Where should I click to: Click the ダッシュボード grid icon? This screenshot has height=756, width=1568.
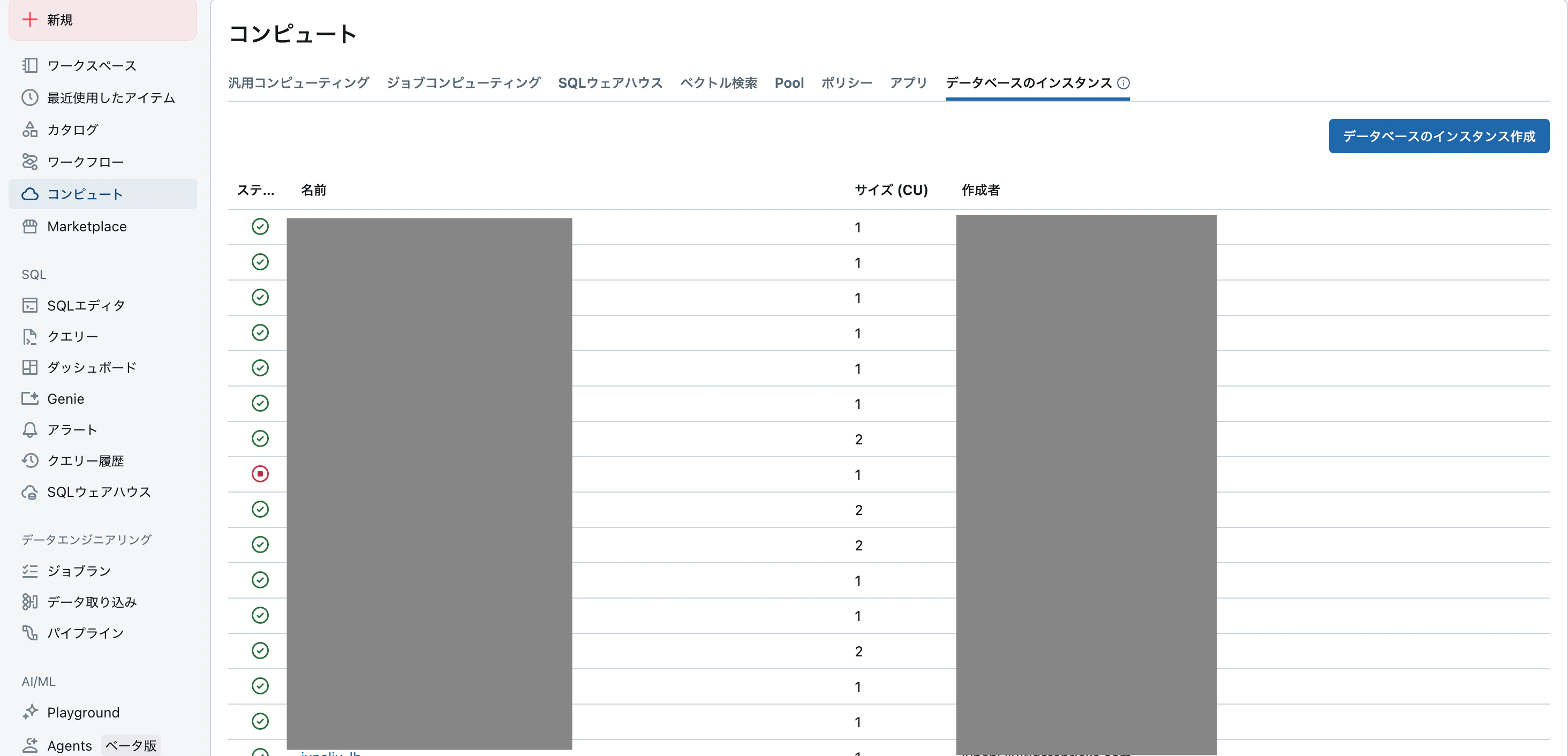tap(30, 367)
